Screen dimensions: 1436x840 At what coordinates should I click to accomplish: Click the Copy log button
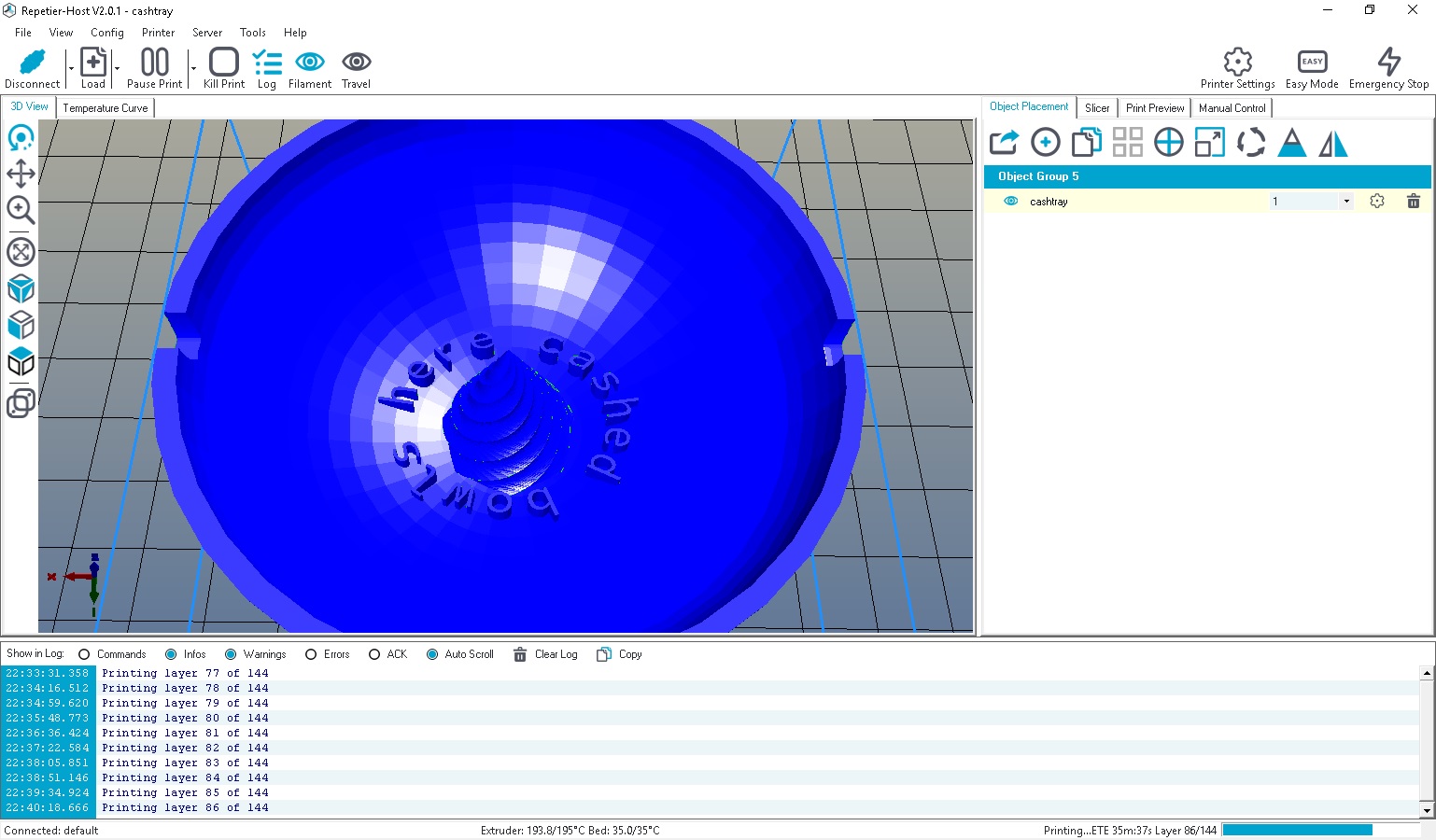tap(619, 654)
